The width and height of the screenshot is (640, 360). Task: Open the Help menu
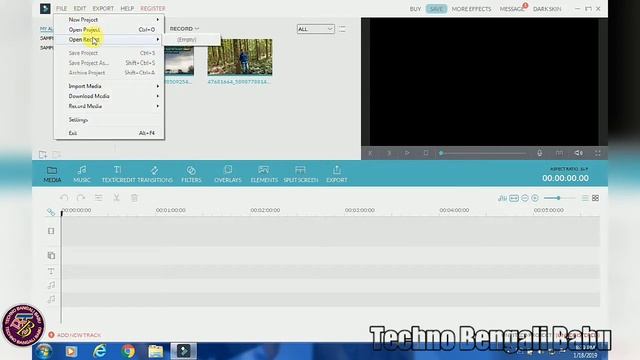[127, 9]
